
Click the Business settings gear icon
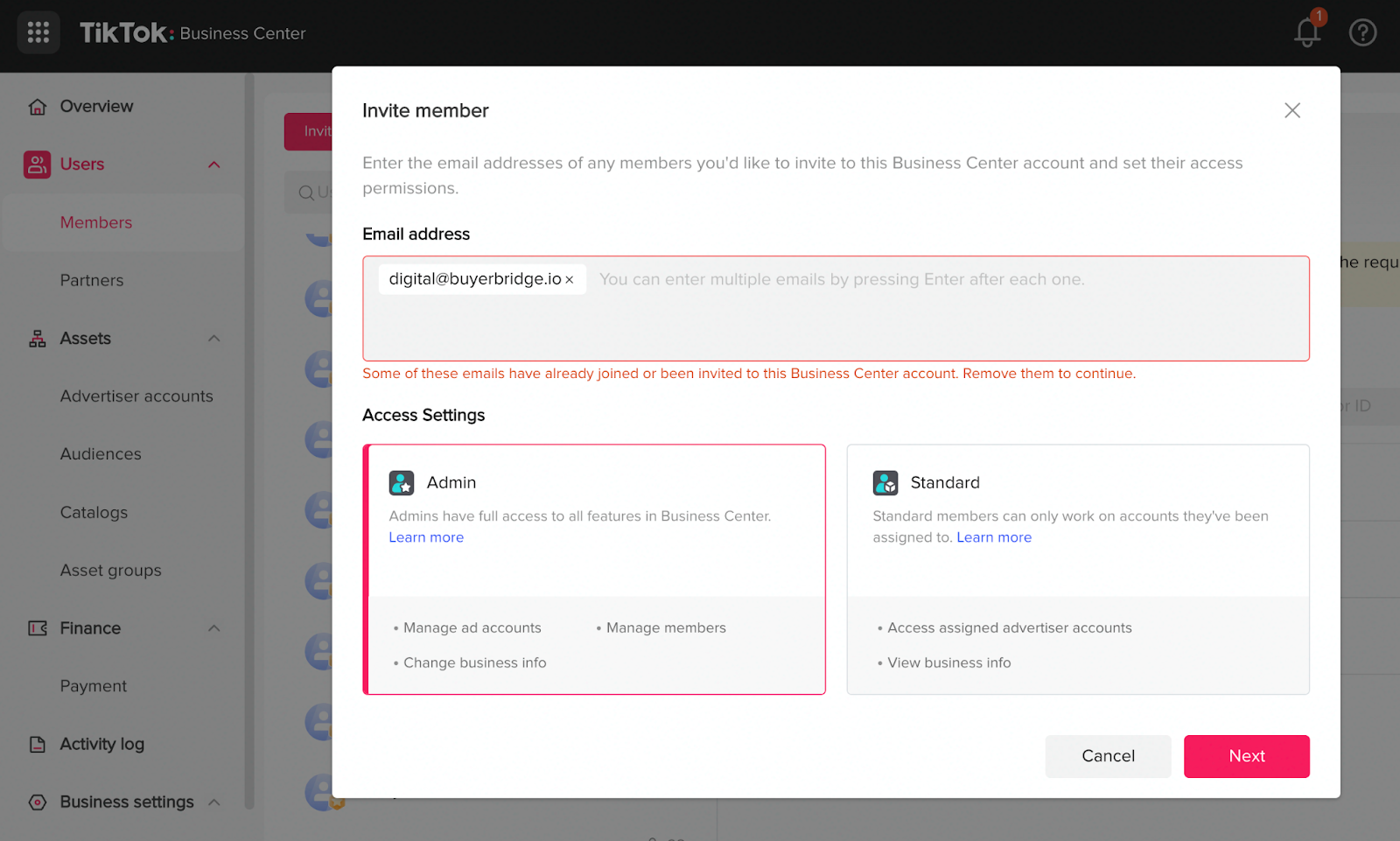tap(38, 802)
